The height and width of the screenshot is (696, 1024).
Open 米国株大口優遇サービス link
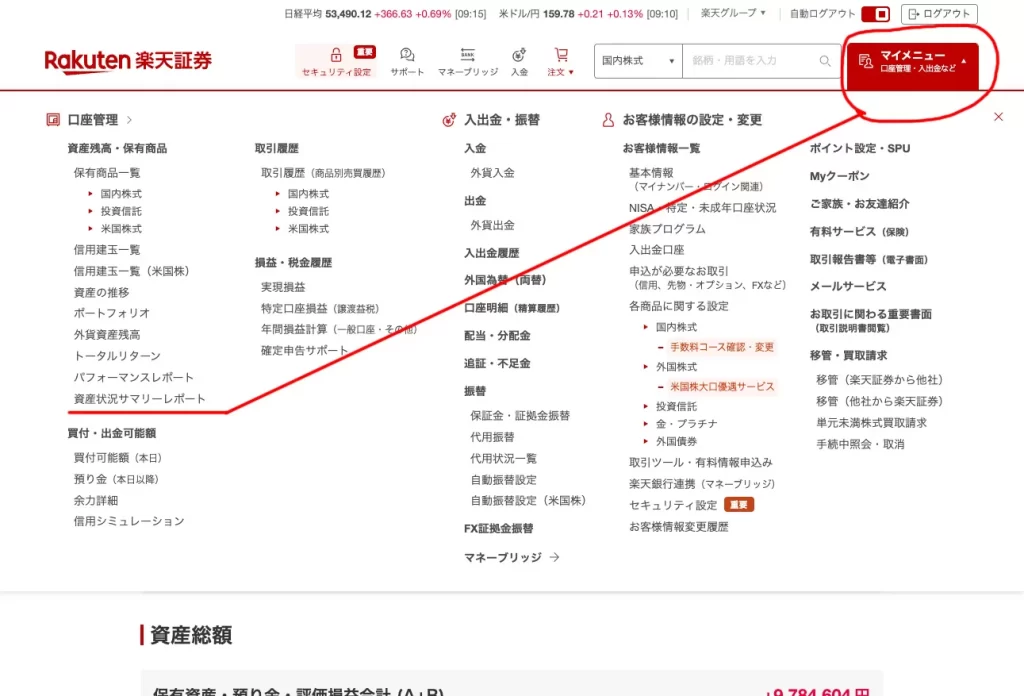point(721,386)
